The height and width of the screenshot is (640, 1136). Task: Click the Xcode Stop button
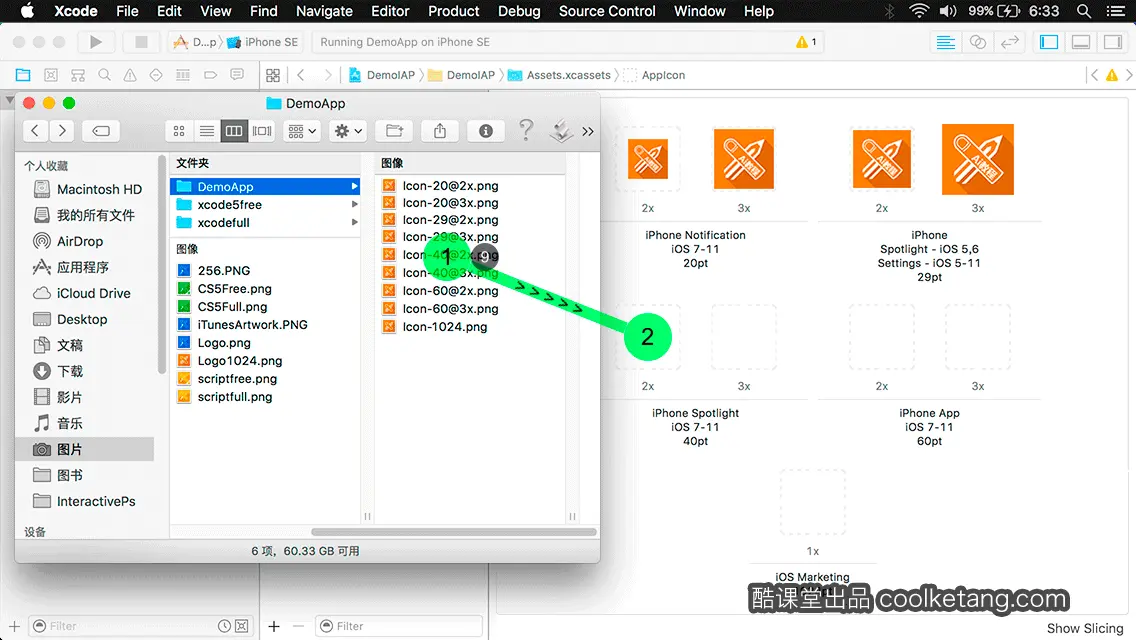141,42
